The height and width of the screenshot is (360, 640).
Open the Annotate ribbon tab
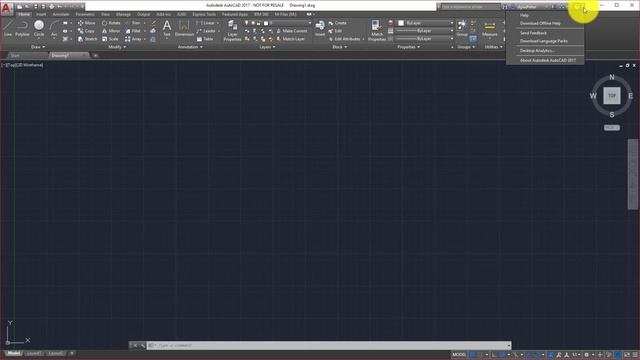pyautogui.click(x=61, y=14)
